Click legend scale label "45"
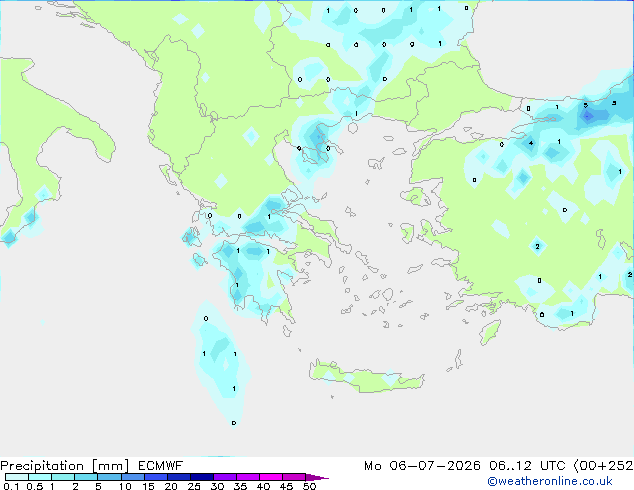This screenshot has height=490, width=634. [x=286, y=486]
